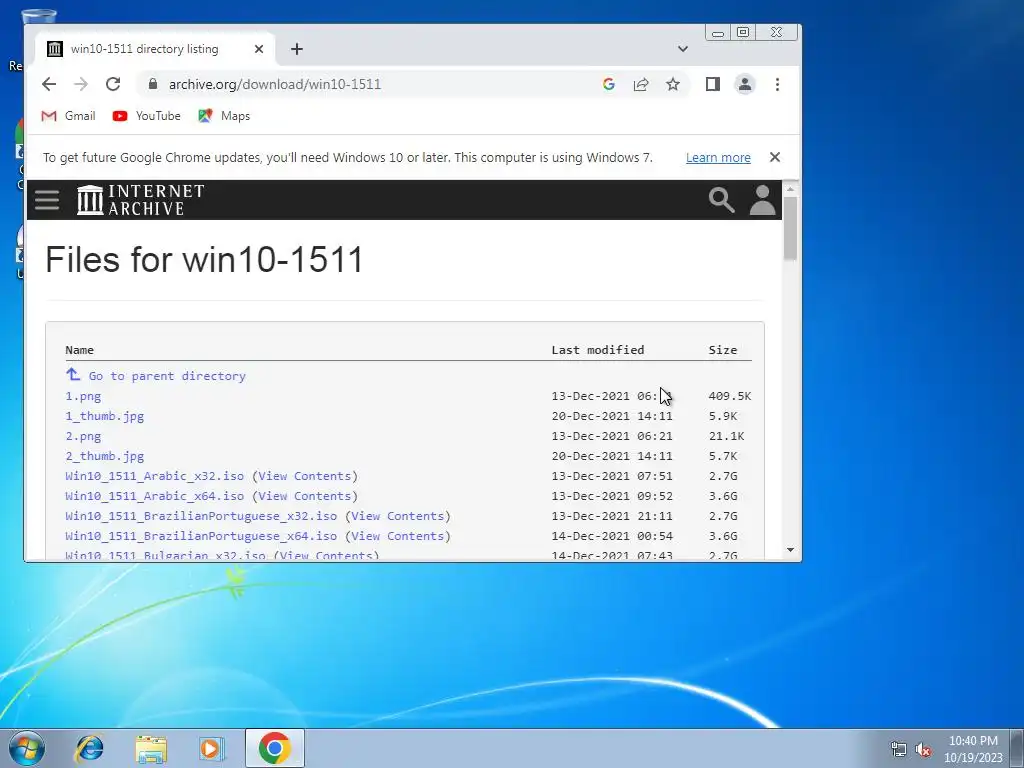Click the 20-Dec-2021 14:11 date for 1_thumb.jpg
This screenshot has width=1024, height=768.
pos(612,416)
